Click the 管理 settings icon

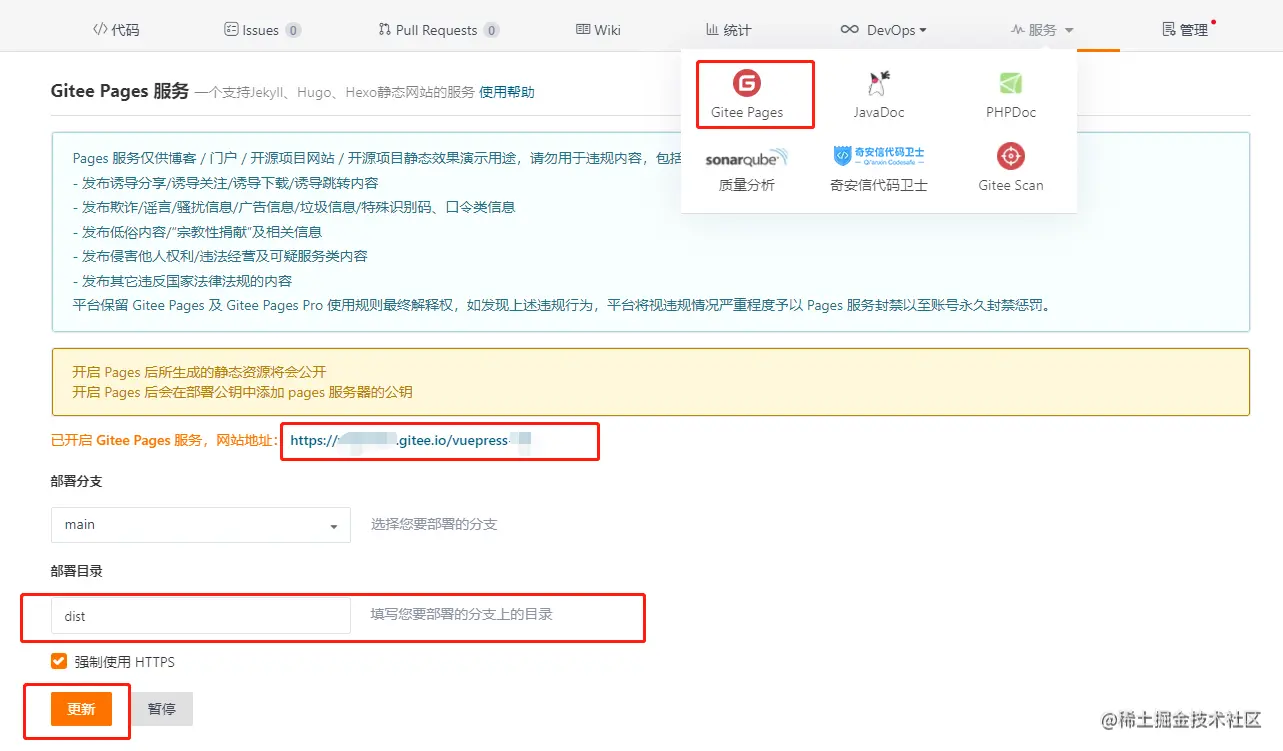pos(1169,30)
